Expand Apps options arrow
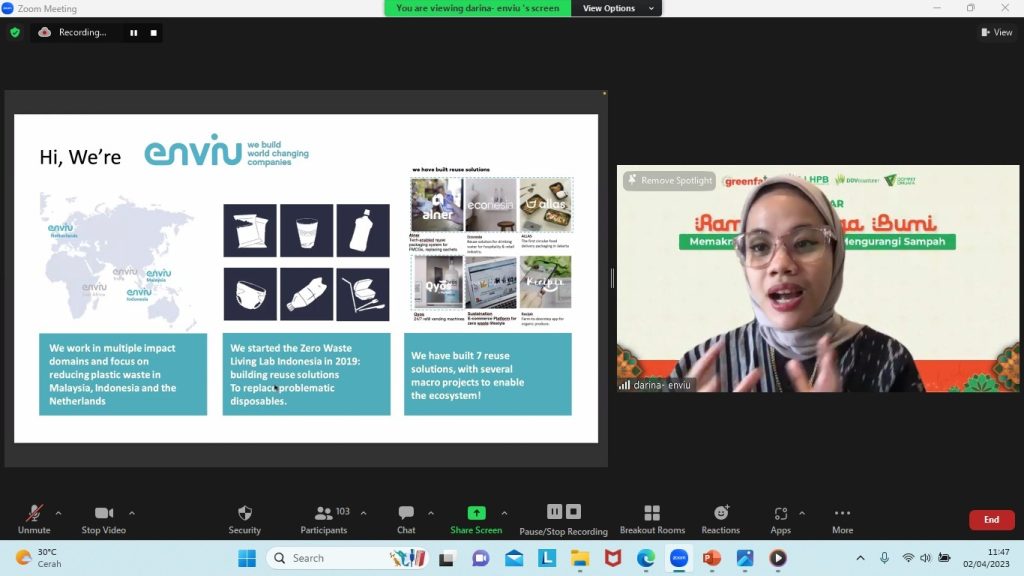 coord(802,513)
